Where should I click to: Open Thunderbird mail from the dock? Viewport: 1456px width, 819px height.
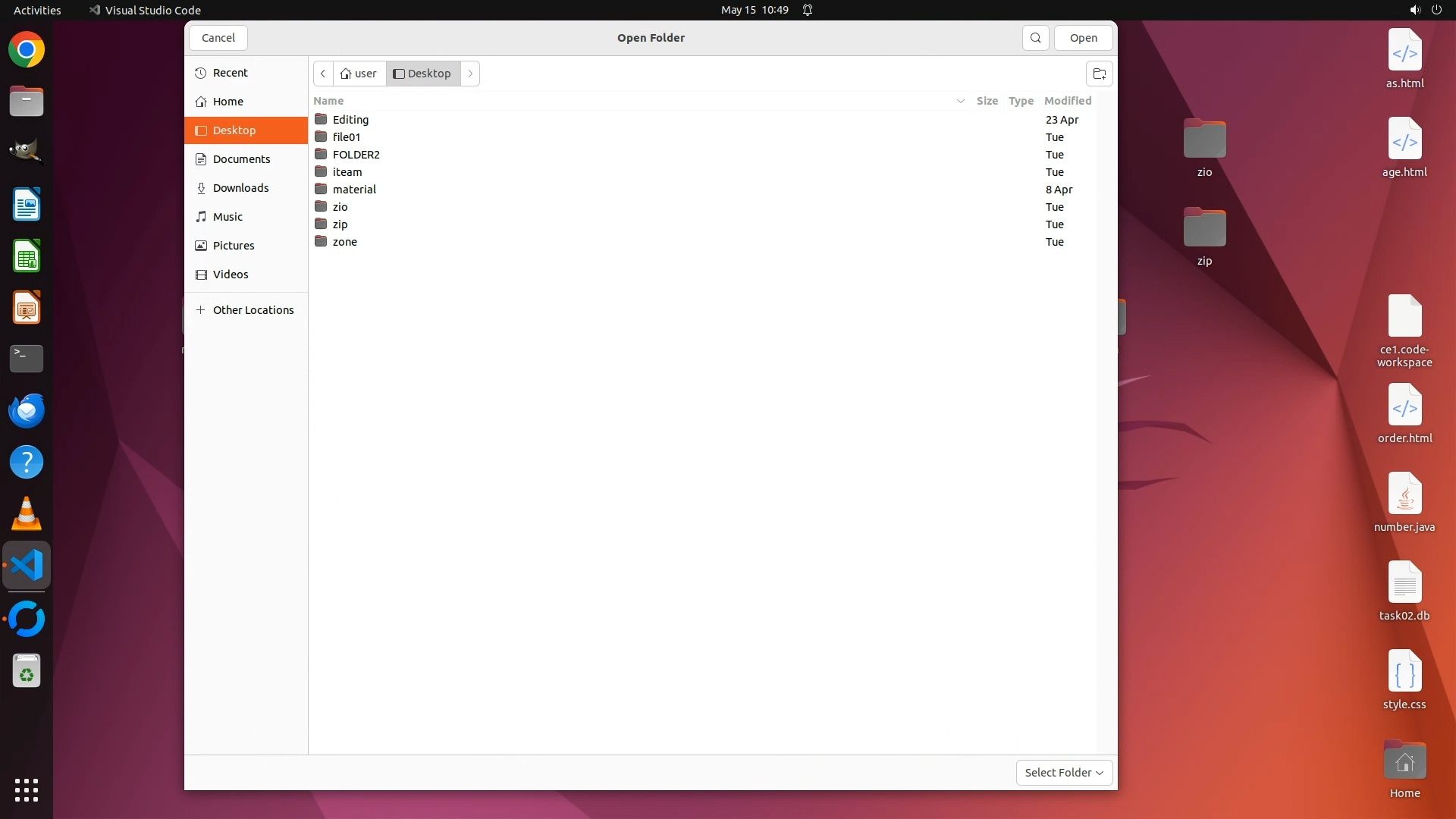click(x=27, y=410)
